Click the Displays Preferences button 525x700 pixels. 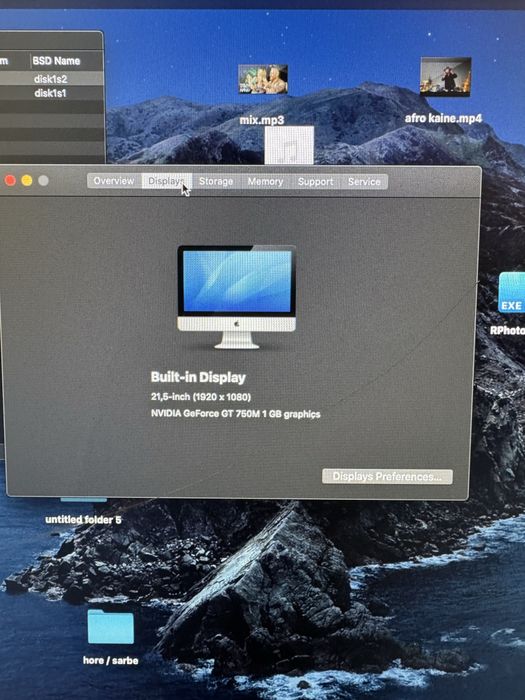tap(387, 476)
